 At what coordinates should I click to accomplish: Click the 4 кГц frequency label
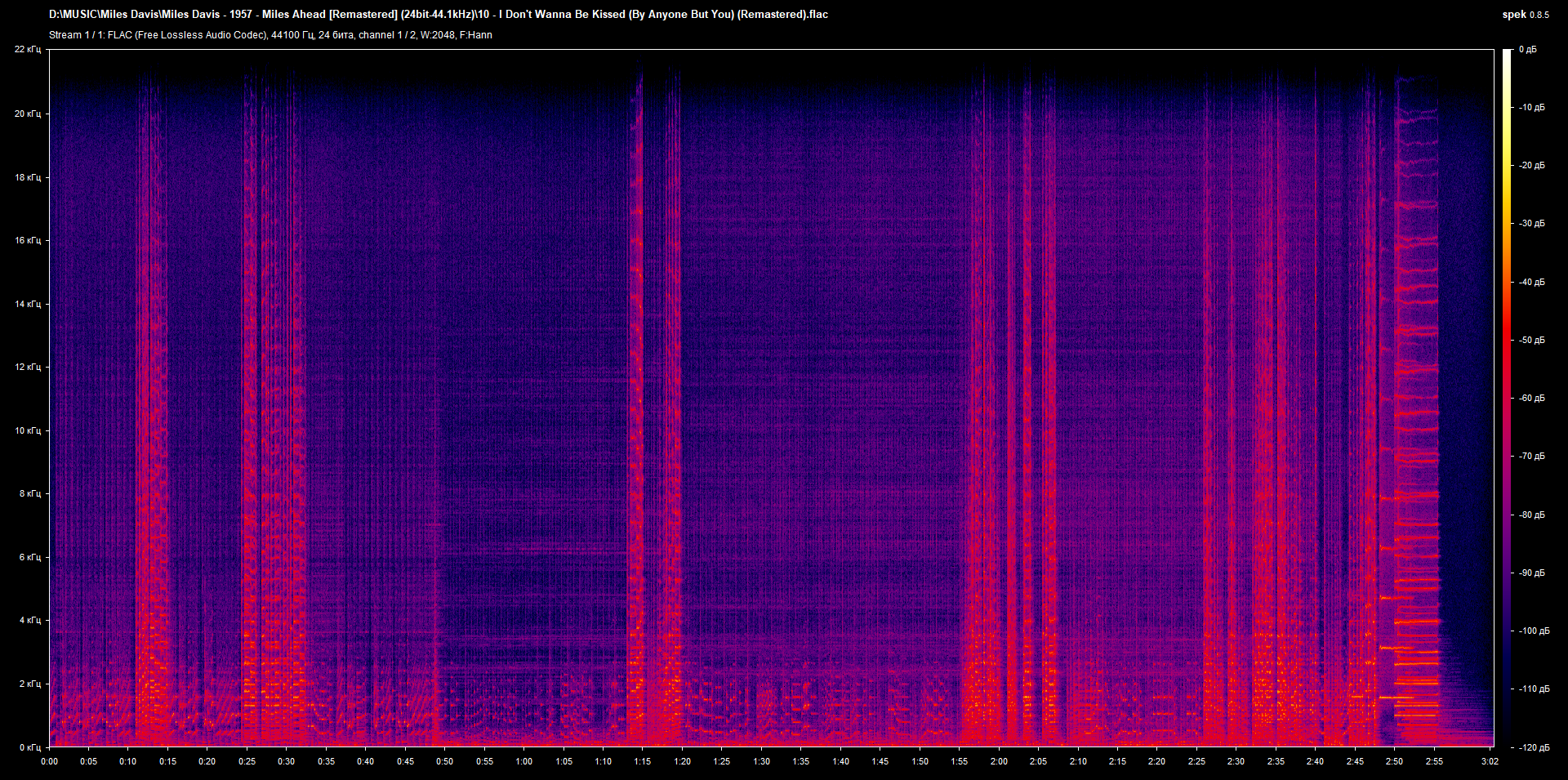[30, 620]
